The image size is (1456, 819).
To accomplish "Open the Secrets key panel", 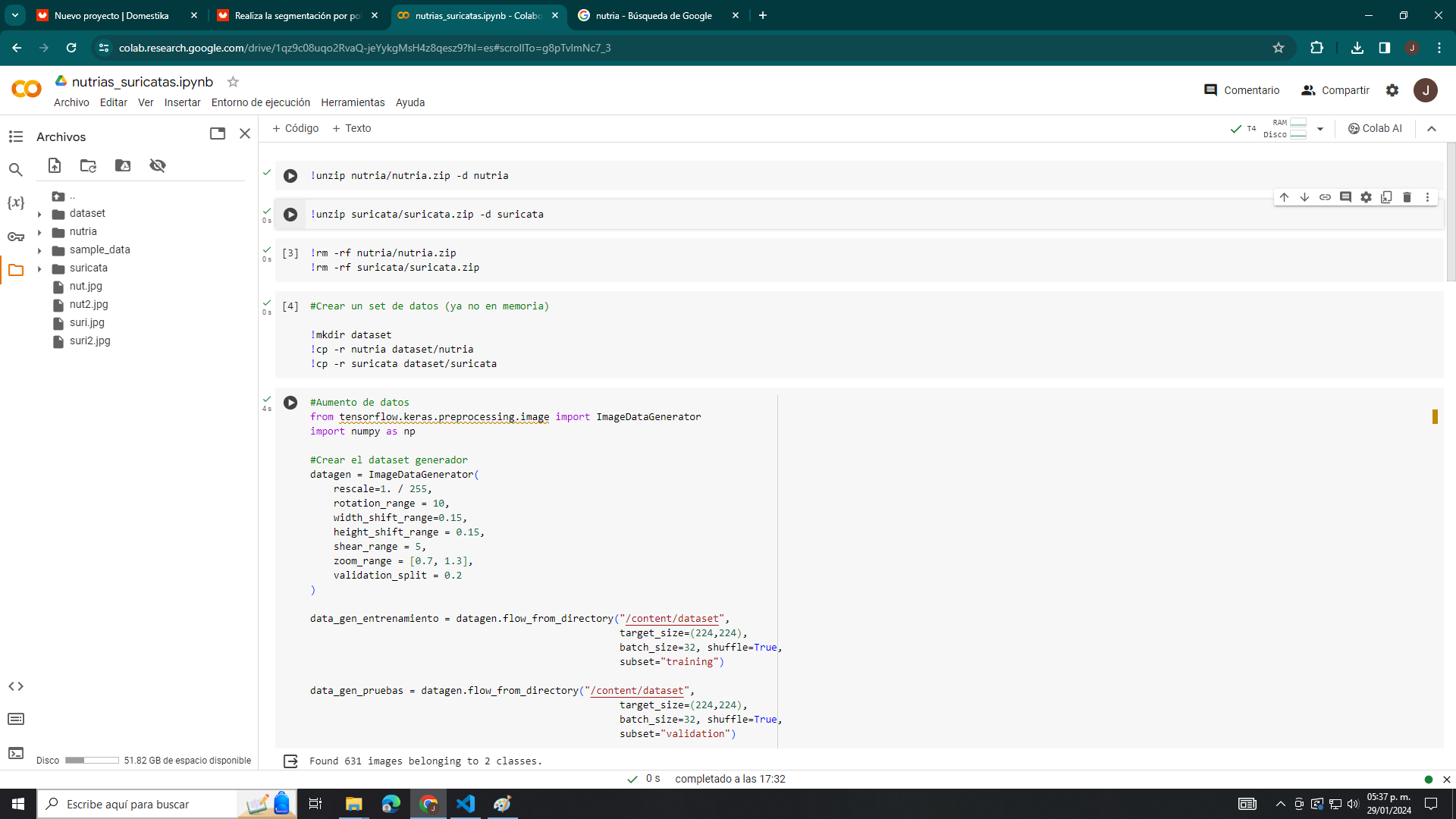I will 16,237.
